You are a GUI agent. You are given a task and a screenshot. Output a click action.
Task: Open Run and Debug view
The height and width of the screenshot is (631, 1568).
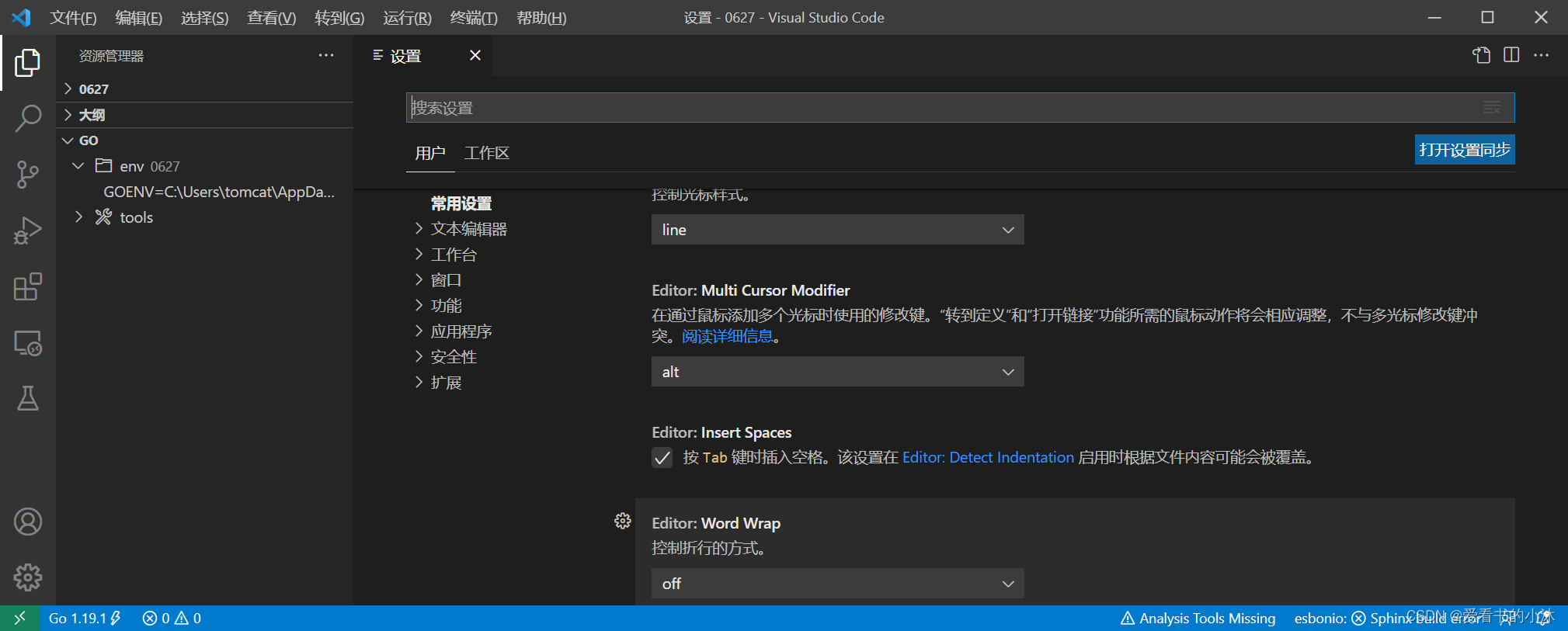(28, 231)
